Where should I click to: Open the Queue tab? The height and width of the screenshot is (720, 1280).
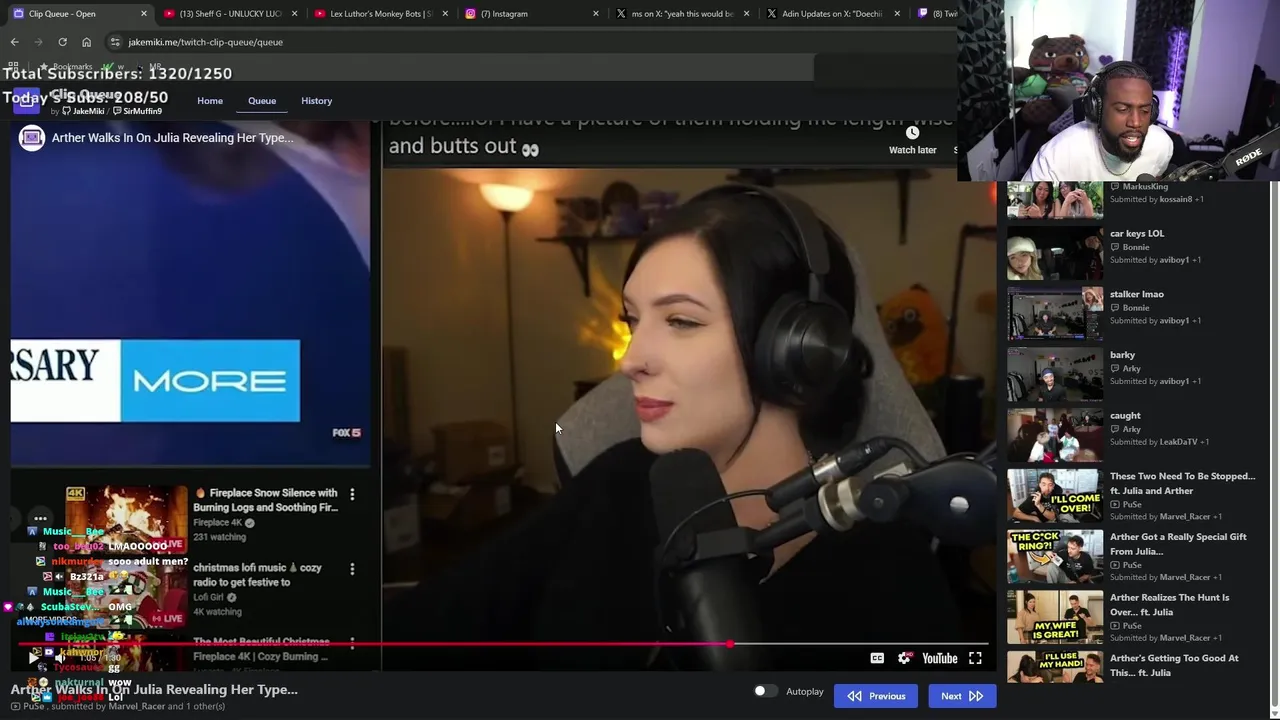pos(262,101)
